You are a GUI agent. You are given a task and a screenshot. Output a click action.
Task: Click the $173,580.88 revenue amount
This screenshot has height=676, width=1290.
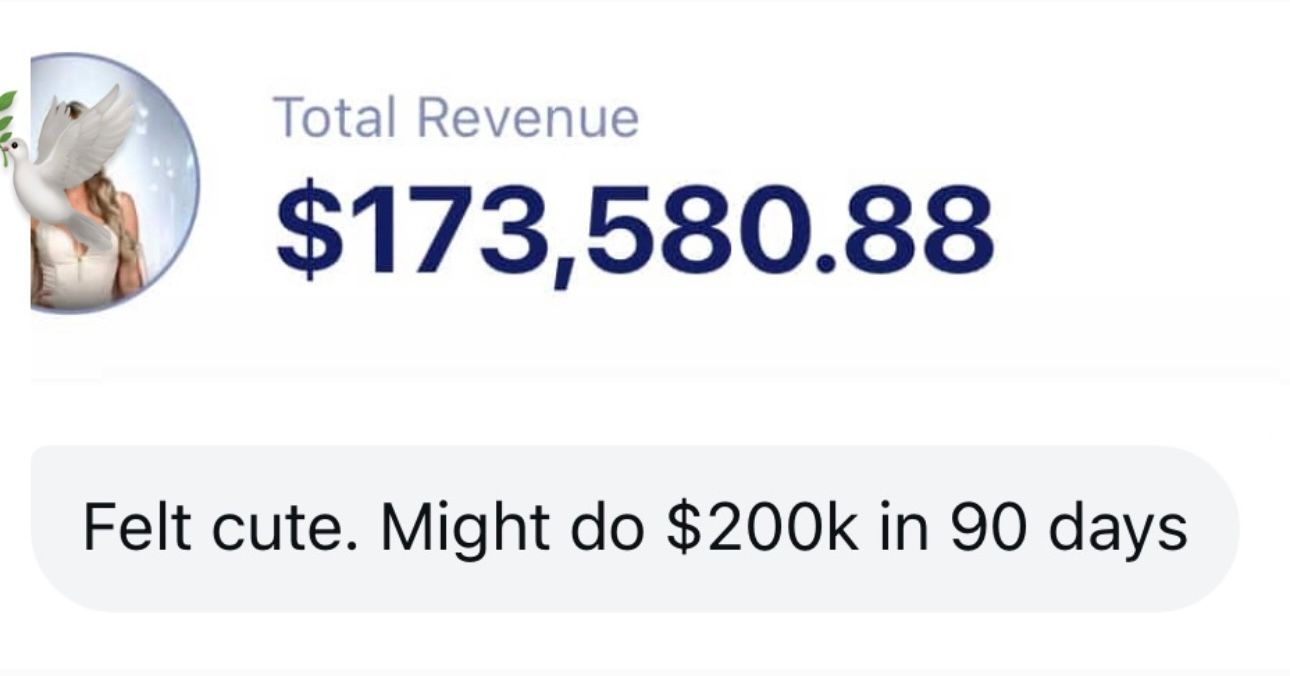[x=634, y=231]
